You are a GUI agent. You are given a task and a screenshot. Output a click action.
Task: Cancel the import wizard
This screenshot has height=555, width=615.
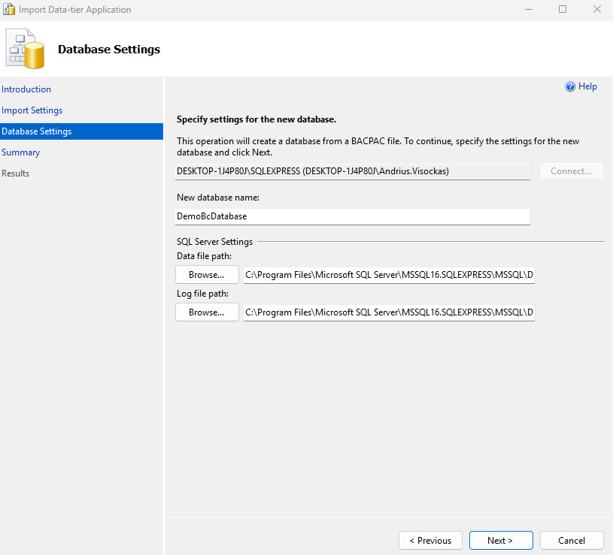click(571, 540)
